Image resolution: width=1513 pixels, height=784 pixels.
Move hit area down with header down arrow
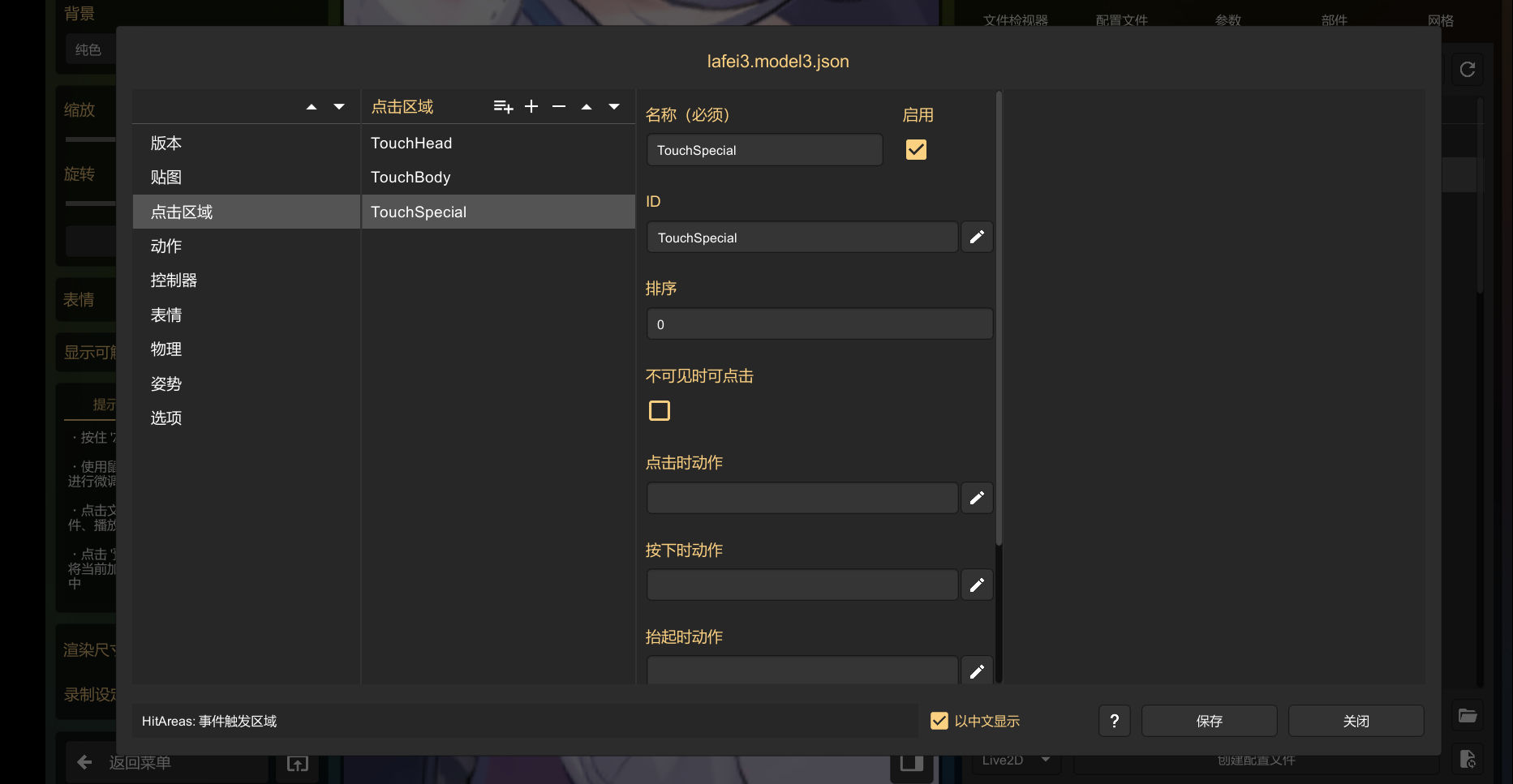pyautogui.click(x=614, y=107)
